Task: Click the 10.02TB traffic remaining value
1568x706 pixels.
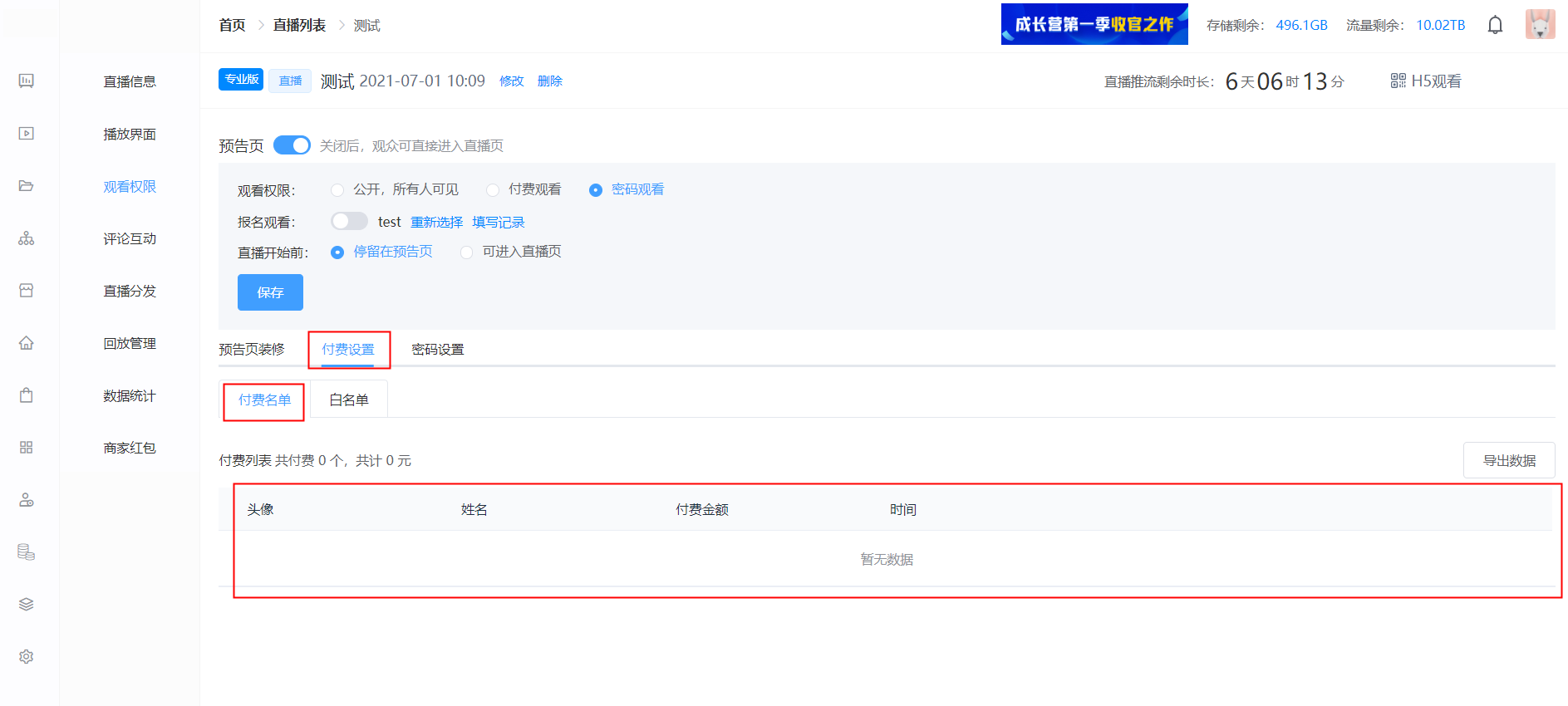Action: tap(1440, 25)
